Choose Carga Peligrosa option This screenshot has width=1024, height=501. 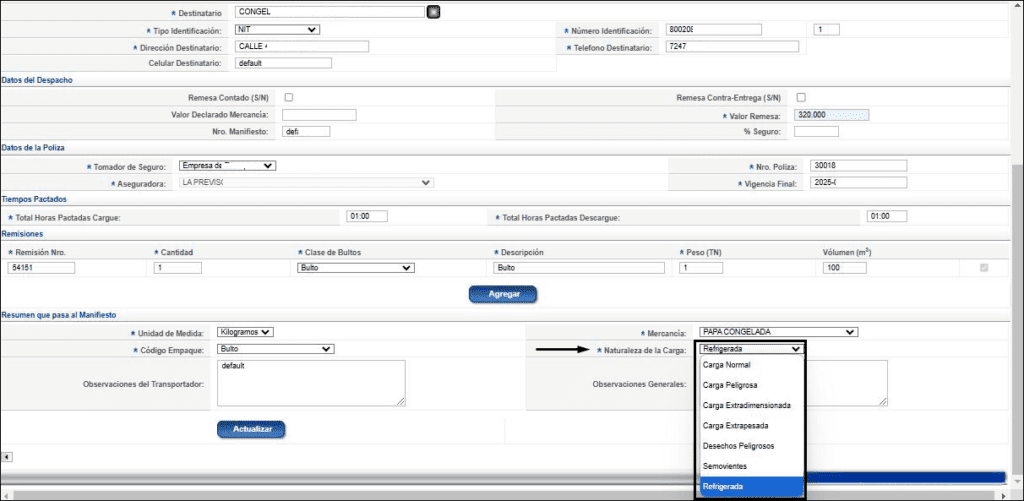click(x=730, y=385)
